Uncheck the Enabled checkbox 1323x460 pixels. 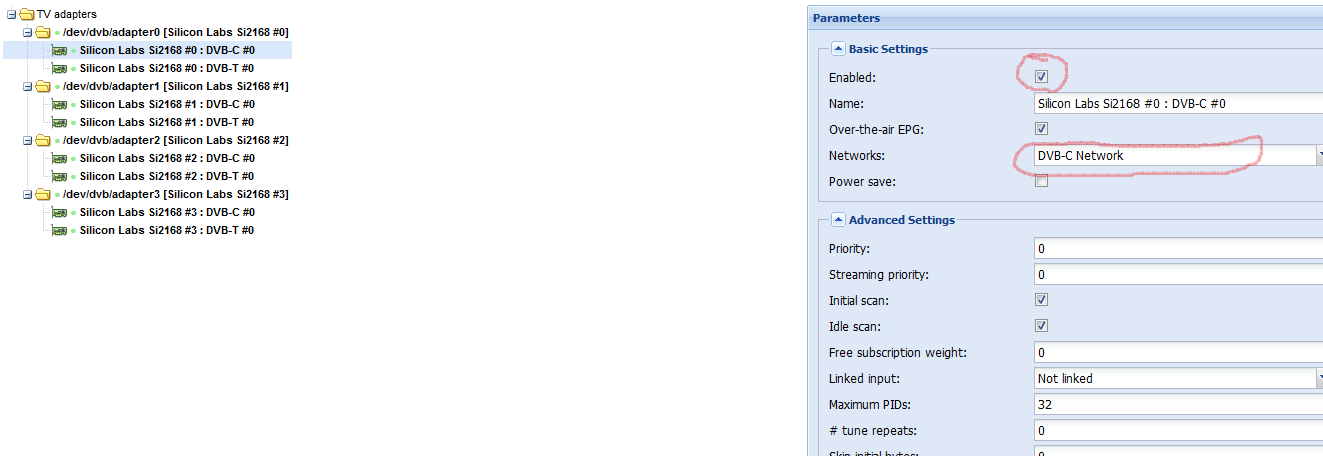point(1041,76)
